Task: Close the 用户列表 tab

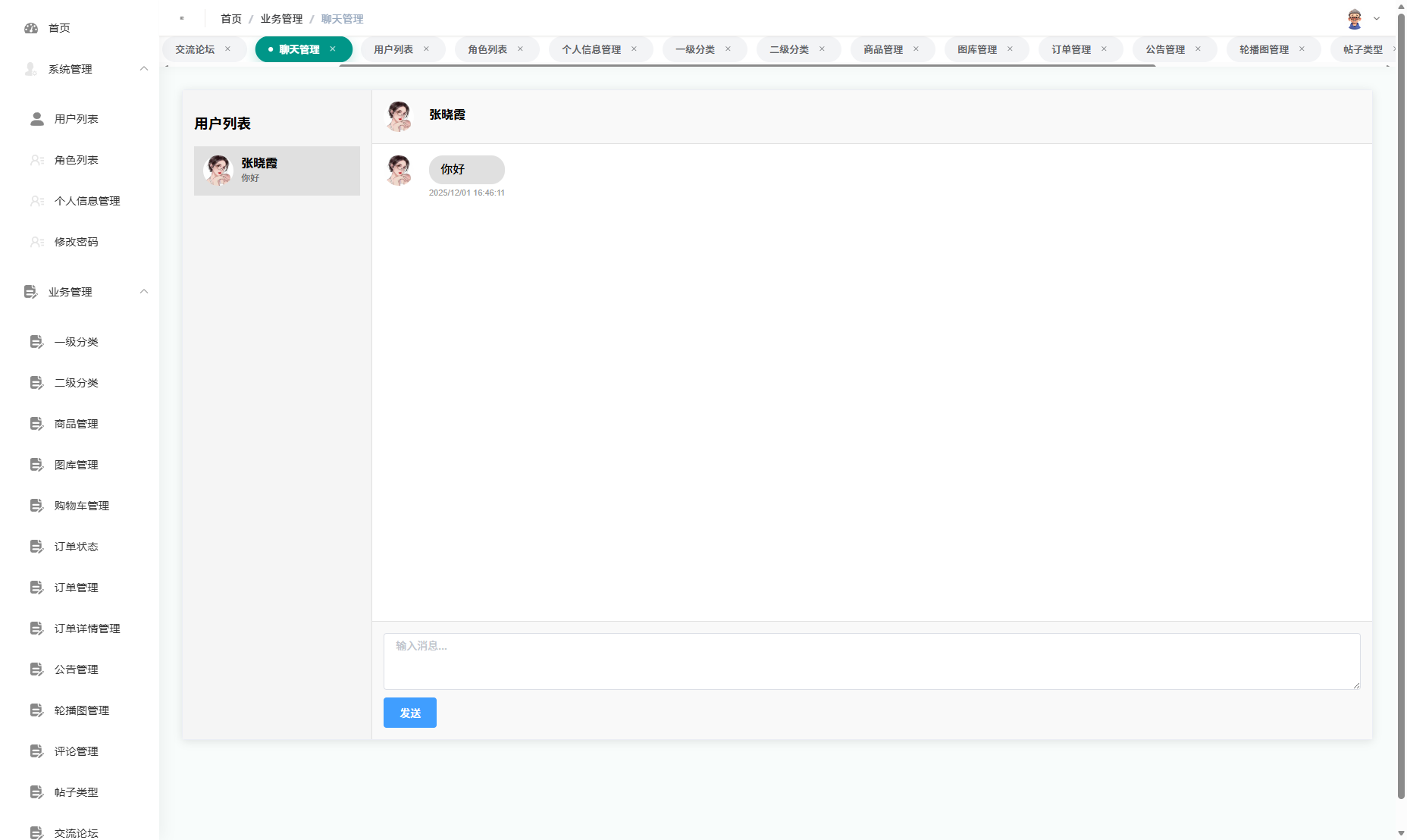Action: [x=426, y=49]
